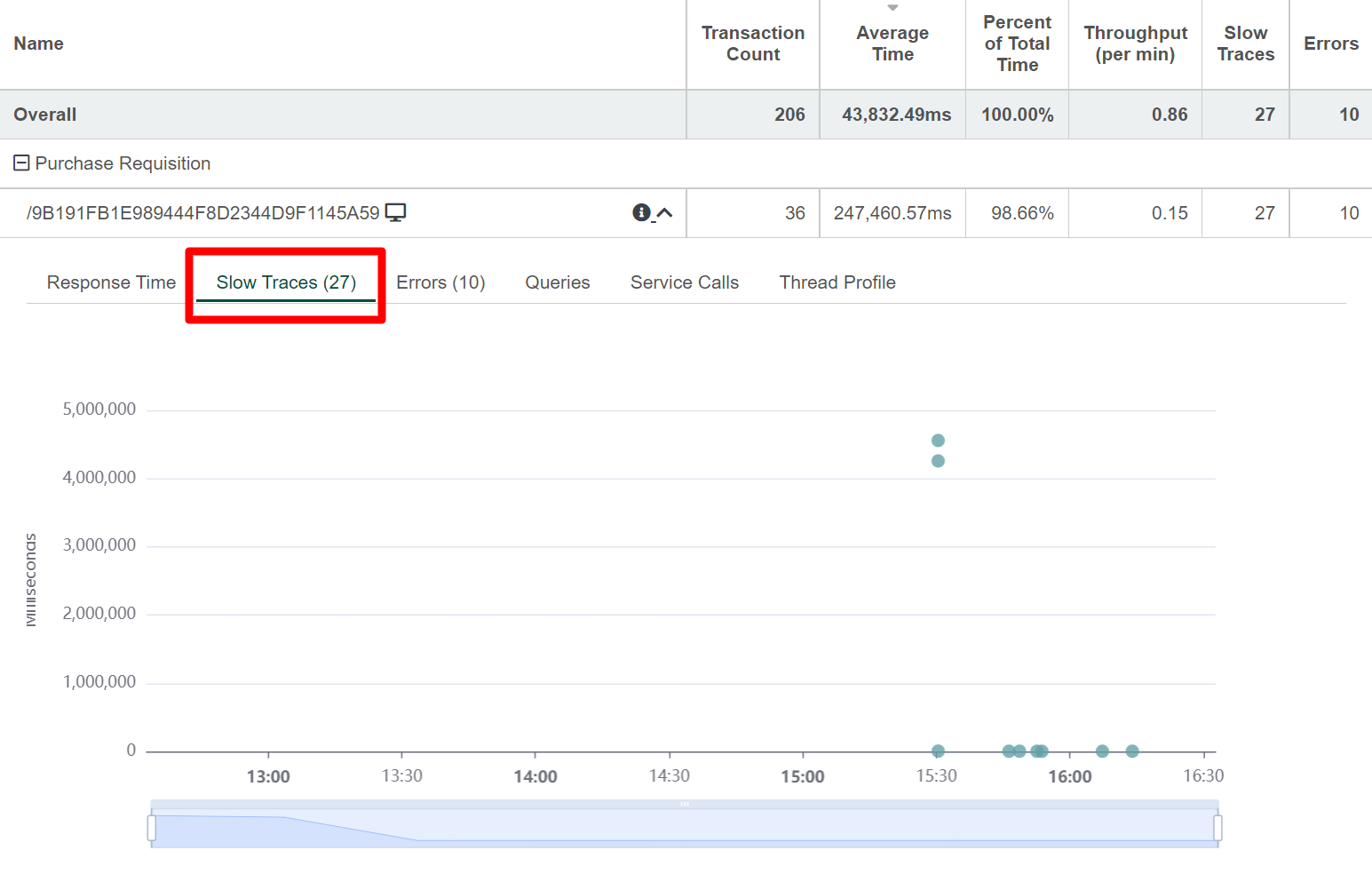View the Thread Profile tab
This screenshot has height=874, width=1372.
click(x=837, y=282)
